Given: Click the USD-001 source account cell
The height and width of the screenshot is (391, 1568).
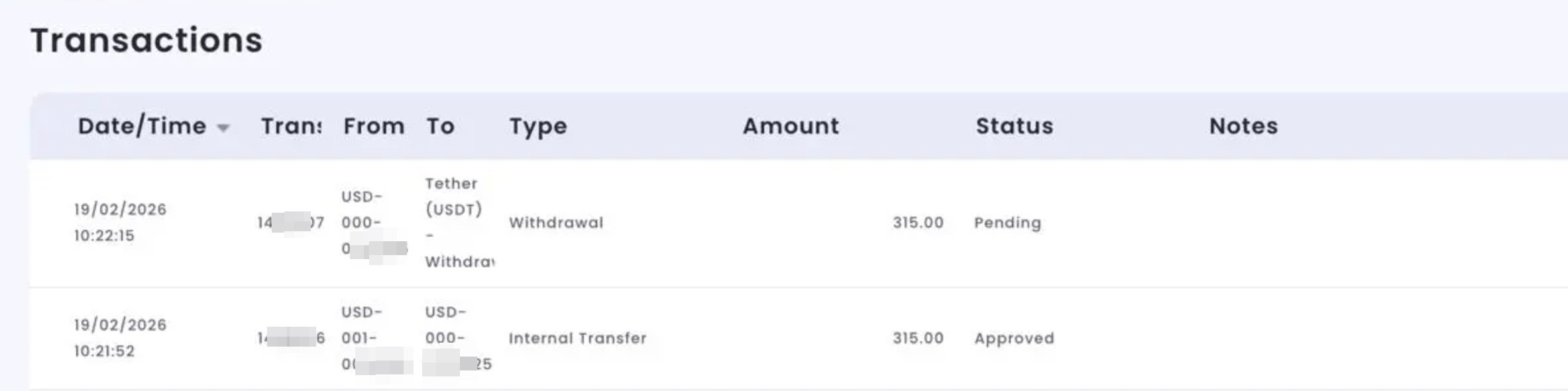Looking at the screenshot, I should 362,325.
